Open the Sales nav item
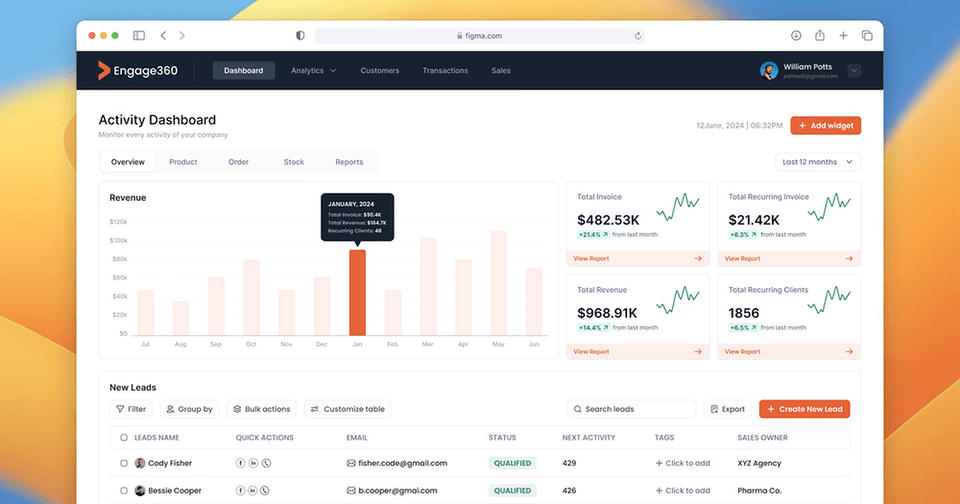The image size is (960, 504). tap(501, 70)
